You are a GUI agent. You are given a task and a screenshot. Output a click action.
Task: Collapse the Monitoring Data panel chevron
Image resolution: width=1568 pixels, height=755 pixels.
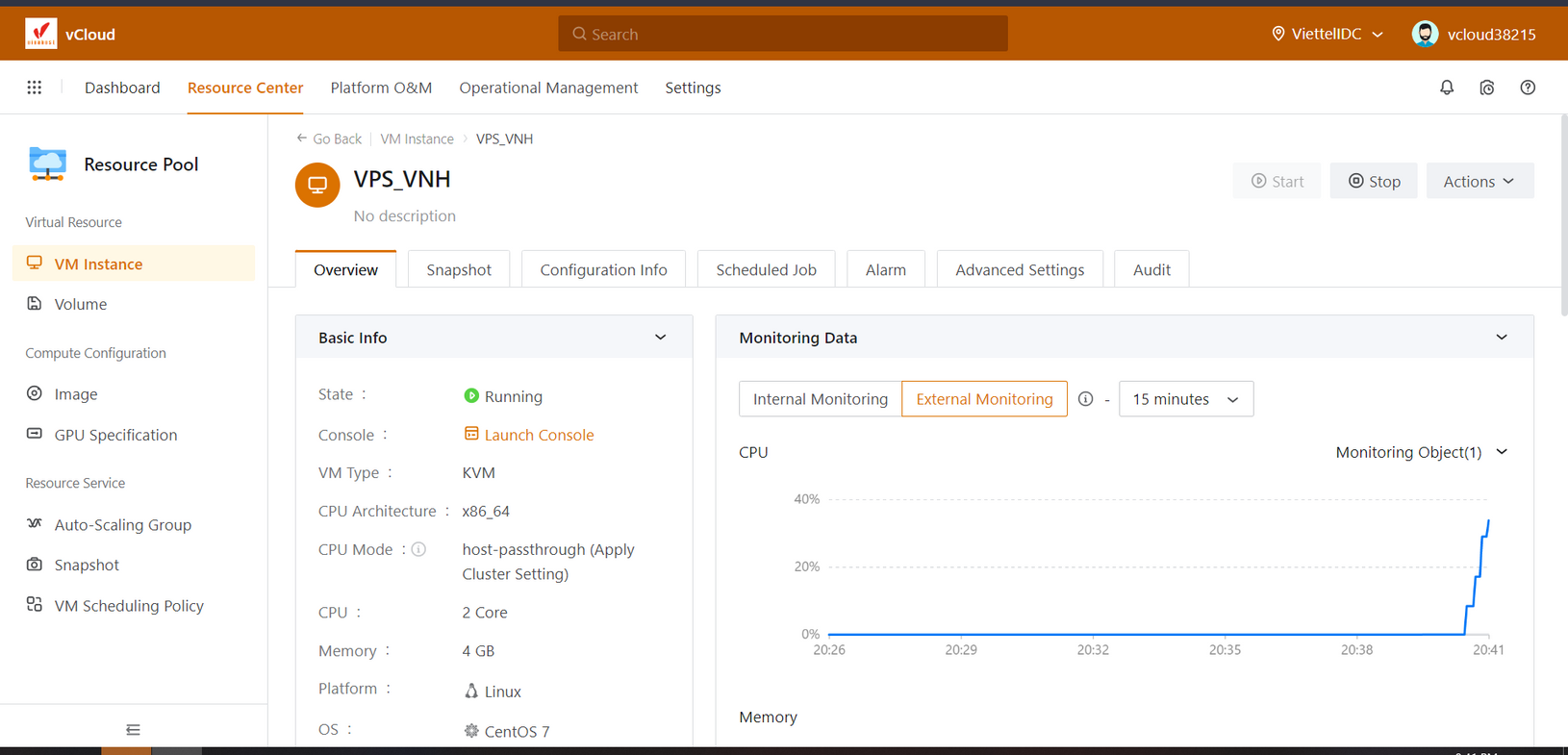tap(1502, 338)
